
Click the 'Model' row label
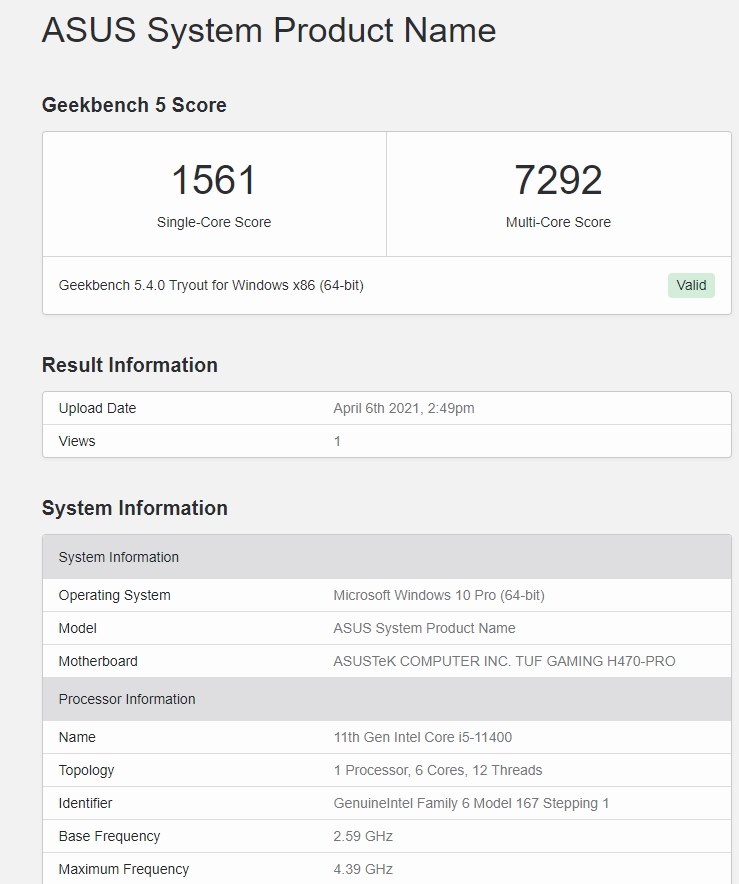78,628
